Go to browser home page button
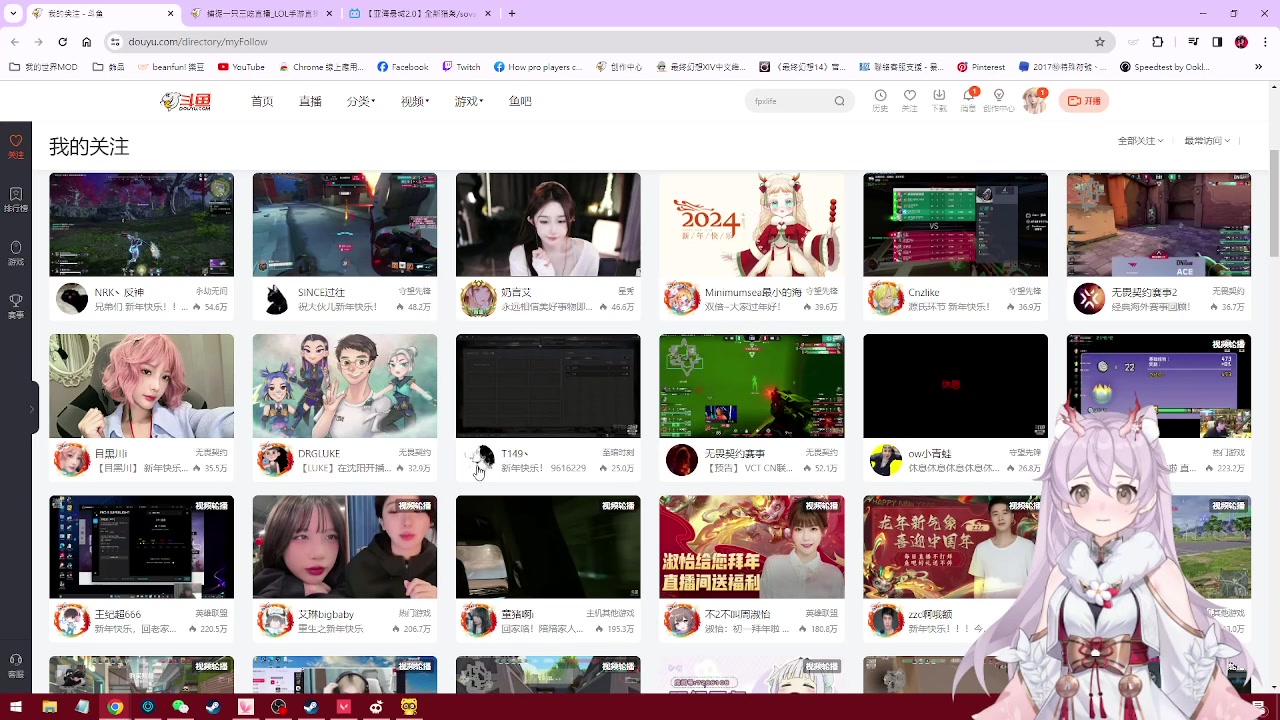This screenshot has height=720, width=1280. pyautogui.click(x=86, y=42)
